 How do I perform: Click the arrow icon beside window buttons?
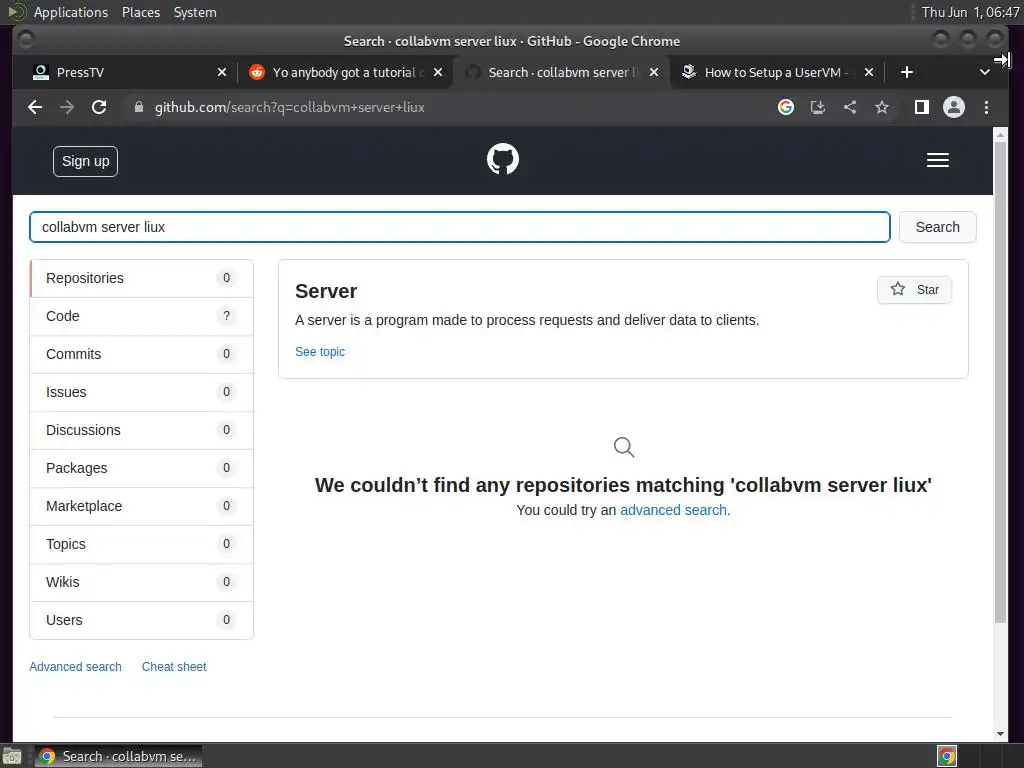coord(1002,60)
